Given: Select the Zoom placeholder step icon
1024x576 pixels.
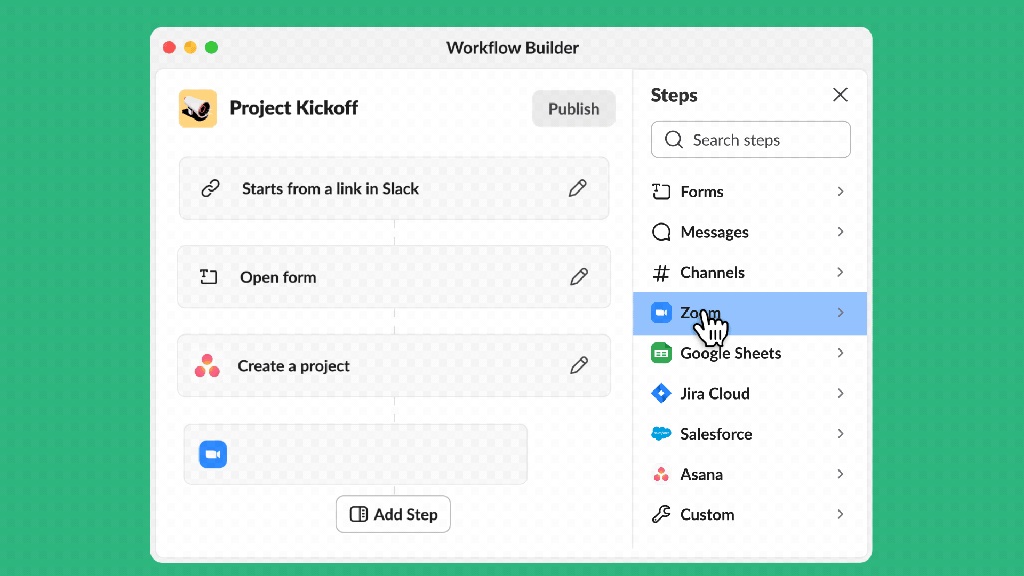Looking at the screenshot, I should [213, 454].
